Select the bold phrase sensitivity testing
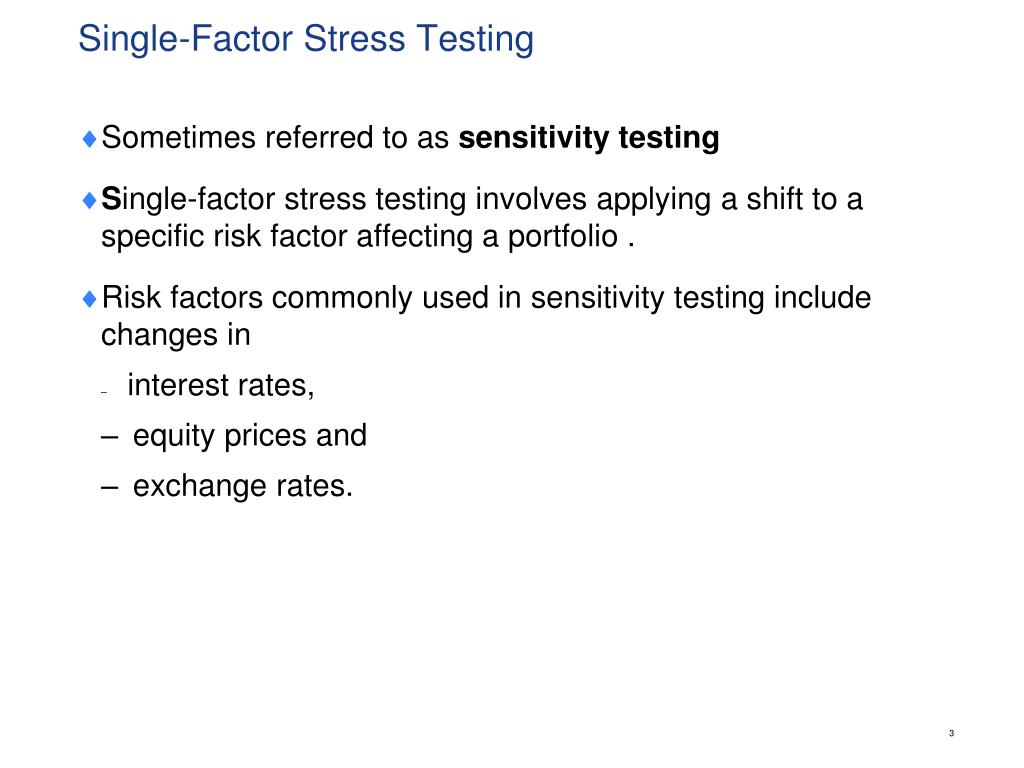Screen dimensions: 1024x768 (588, 138)
